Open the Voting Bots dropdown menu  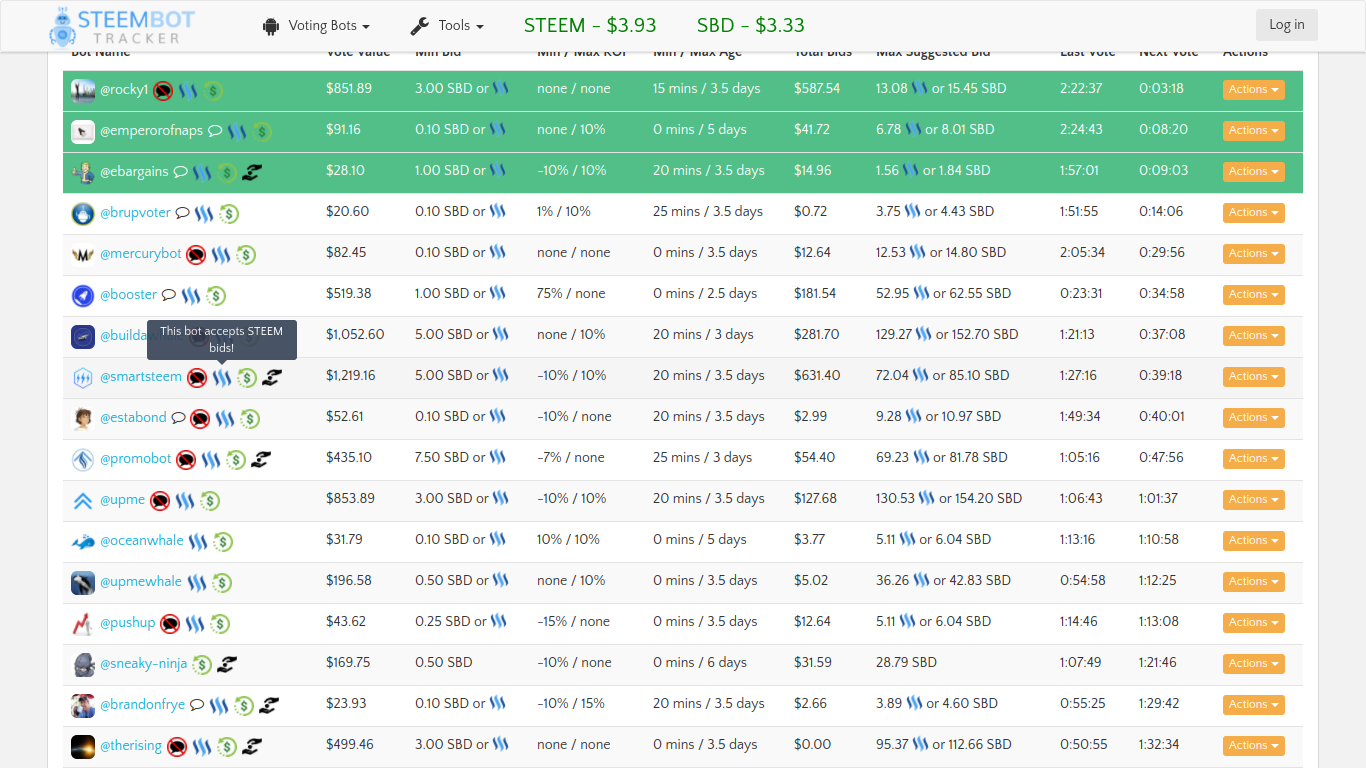(316, 26)
